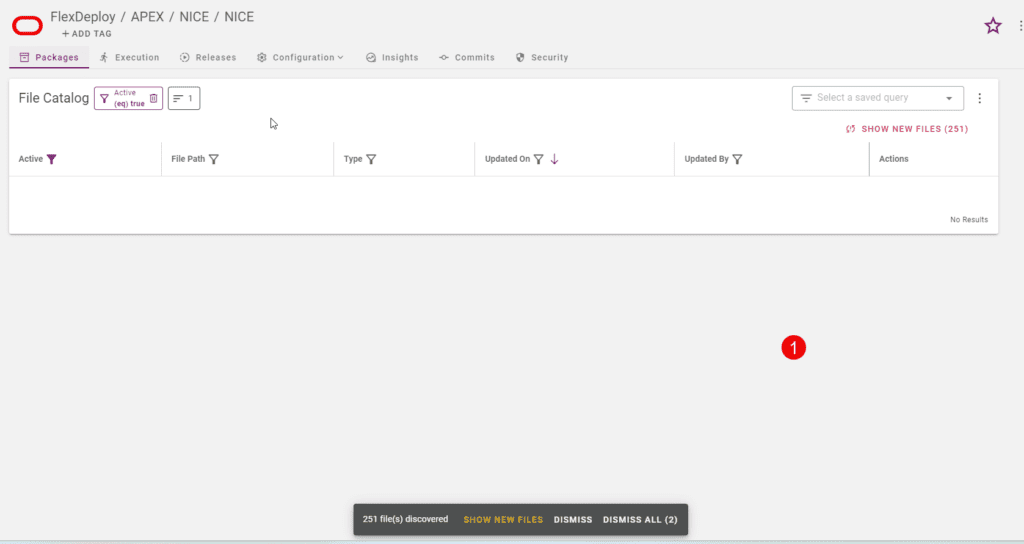Click DISMISS in the snackbar
1024x544 pixels.
[x=573, y=520]
